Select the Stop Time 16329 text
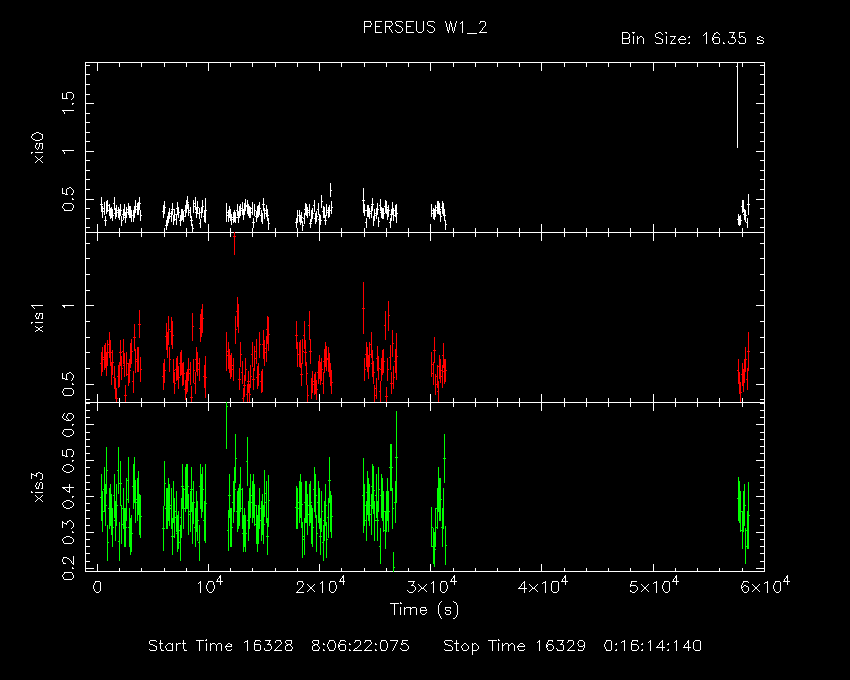Image resolution: width=850 pixels, height=680 pixels. click(x=514, y=646)
